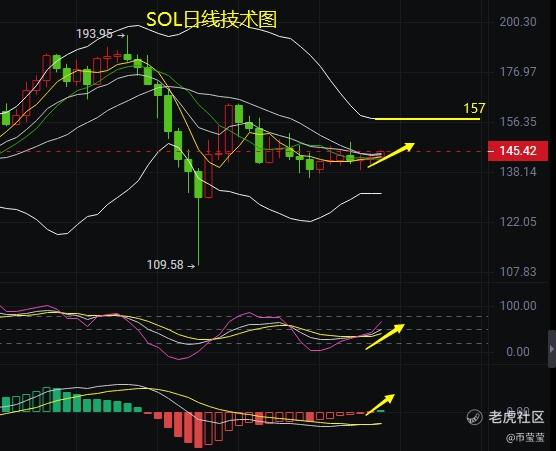
Task: Click the 200.30 price axis label
Action: click(518, 22)
